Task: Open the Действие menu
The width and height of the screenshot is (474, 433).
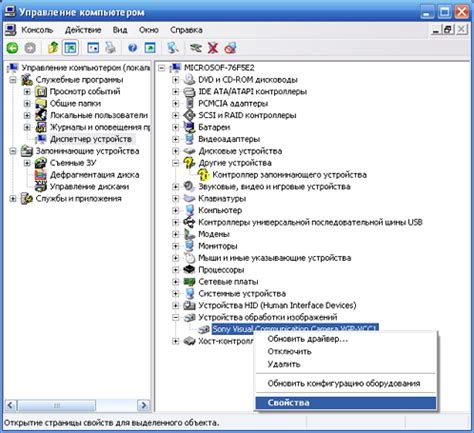Action: pos(83,30)
